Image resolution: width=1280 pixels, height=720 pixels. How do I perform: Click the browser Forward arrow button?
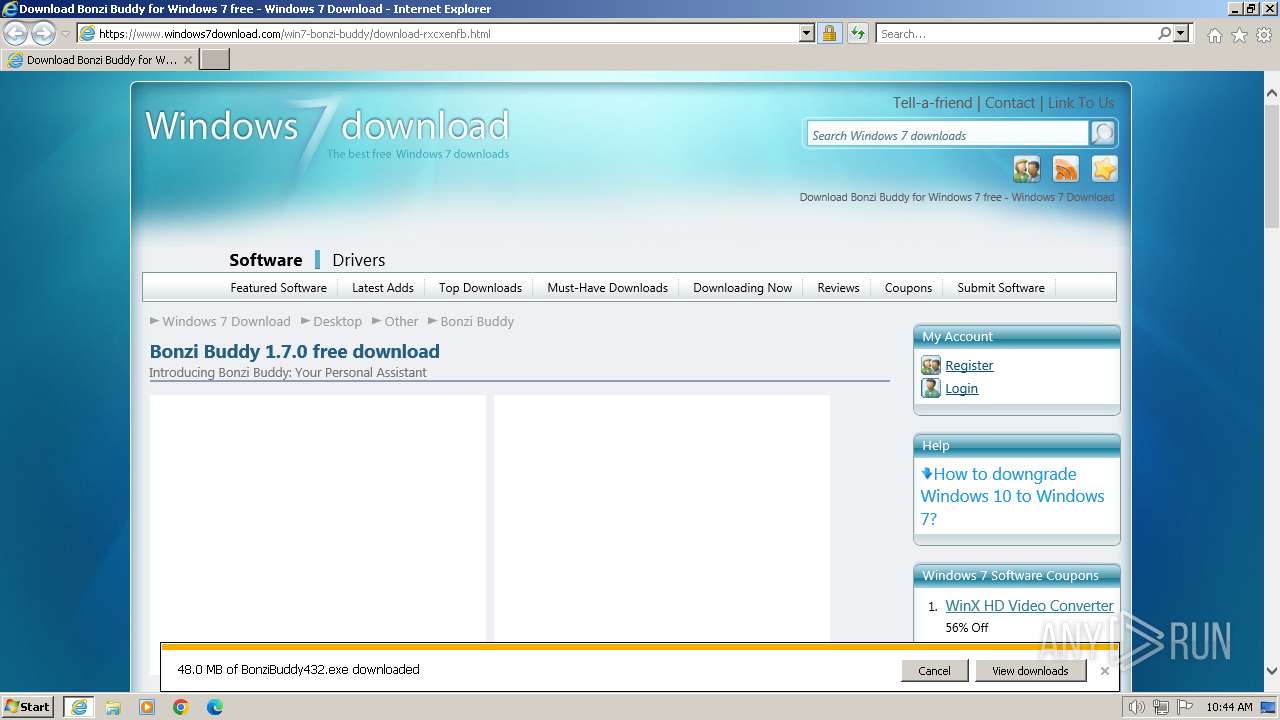pyautogui.click(x=43, y=34)
